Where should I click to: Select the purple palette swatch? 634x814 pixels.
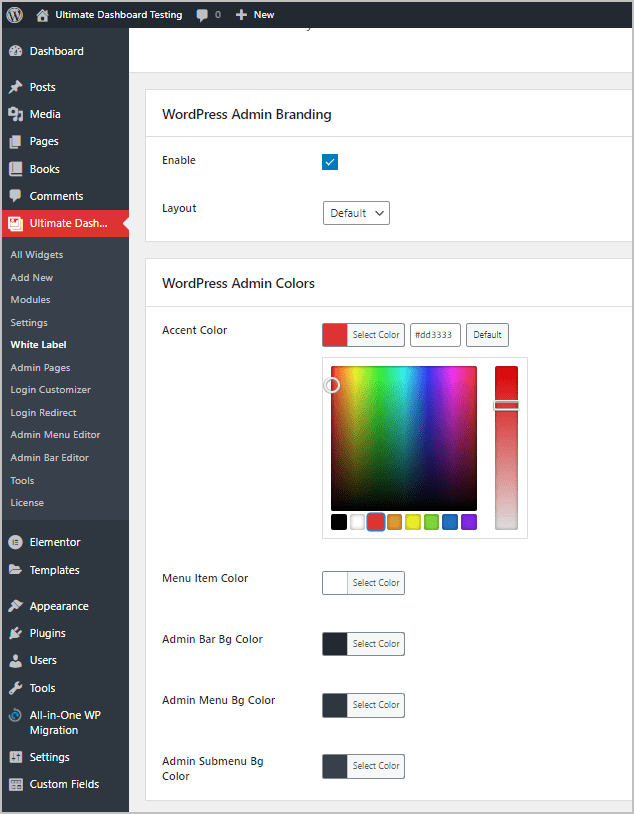[x=469, y=522]
